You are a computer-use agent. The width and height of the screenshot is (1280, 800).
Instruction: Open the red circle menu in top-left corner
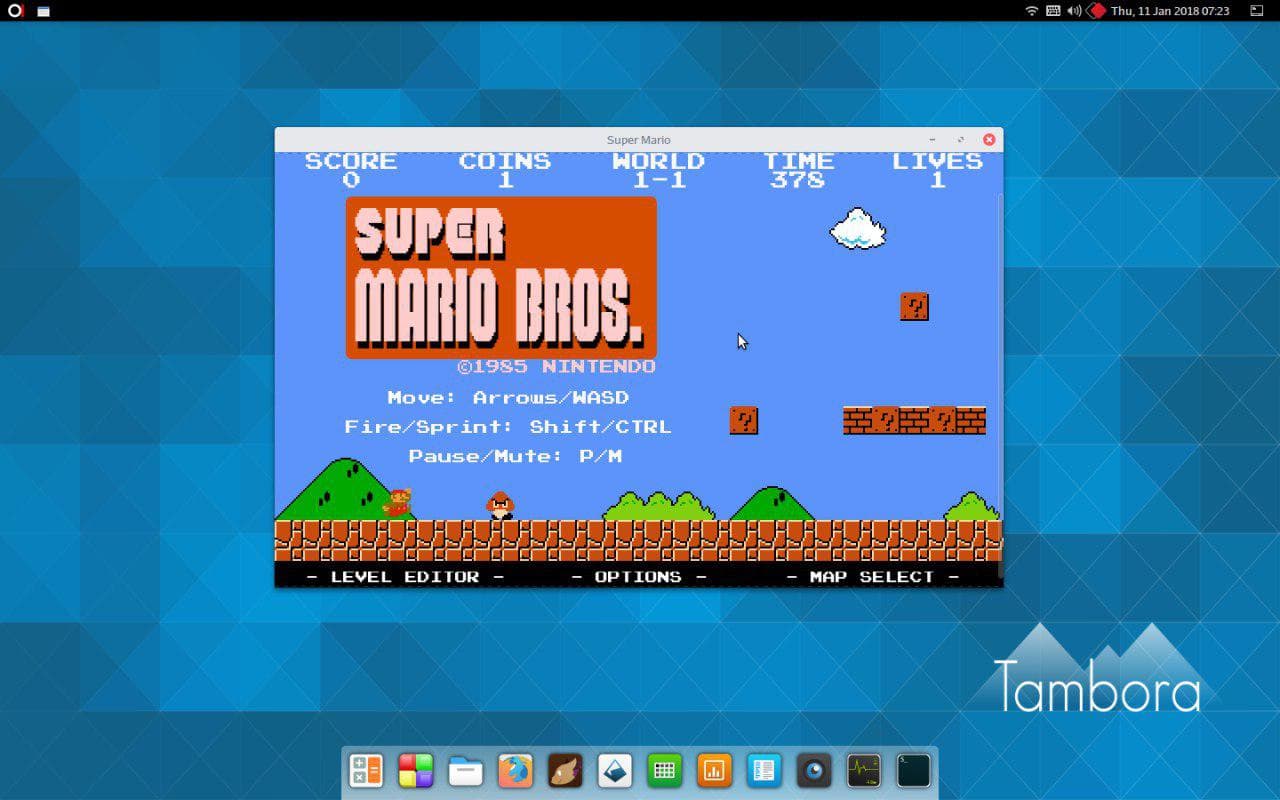(x=14, y=10)
